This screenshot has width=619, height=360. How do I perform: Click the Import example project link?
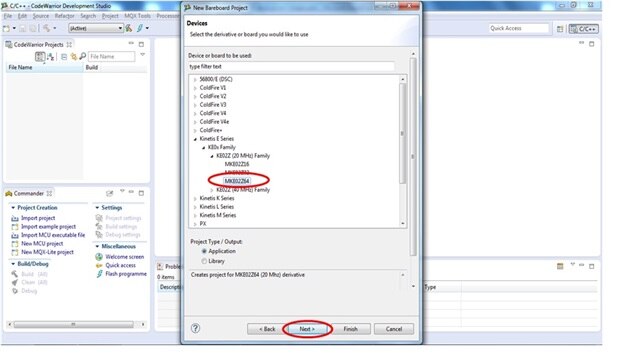[48, 227]
